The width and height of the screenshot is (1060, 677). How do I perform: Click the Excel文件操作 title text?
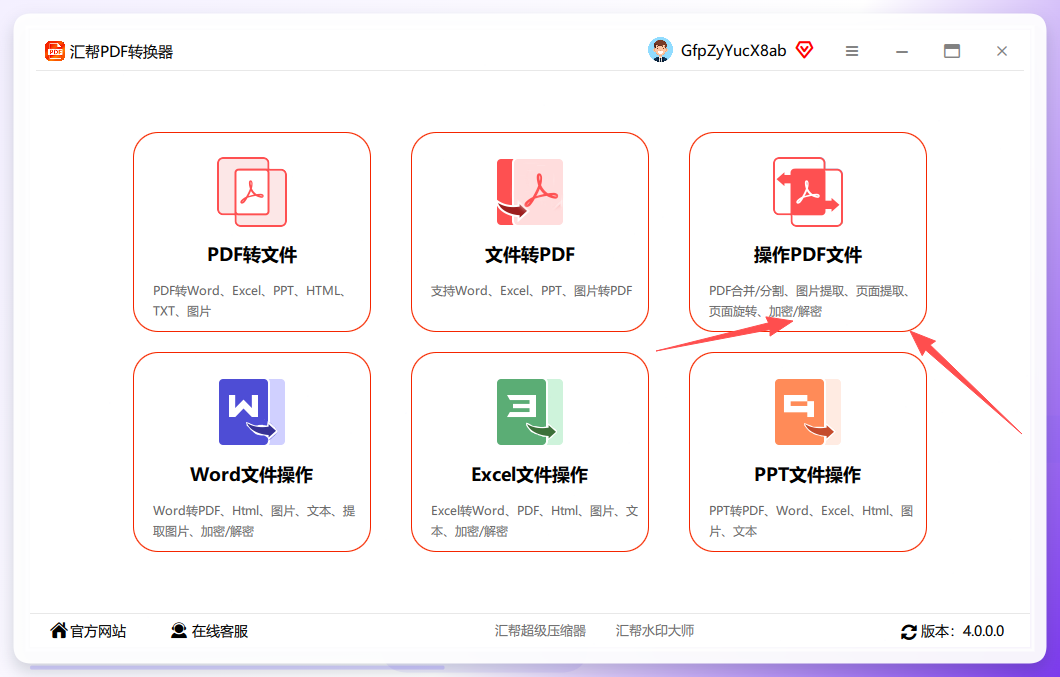coord(530,475)
